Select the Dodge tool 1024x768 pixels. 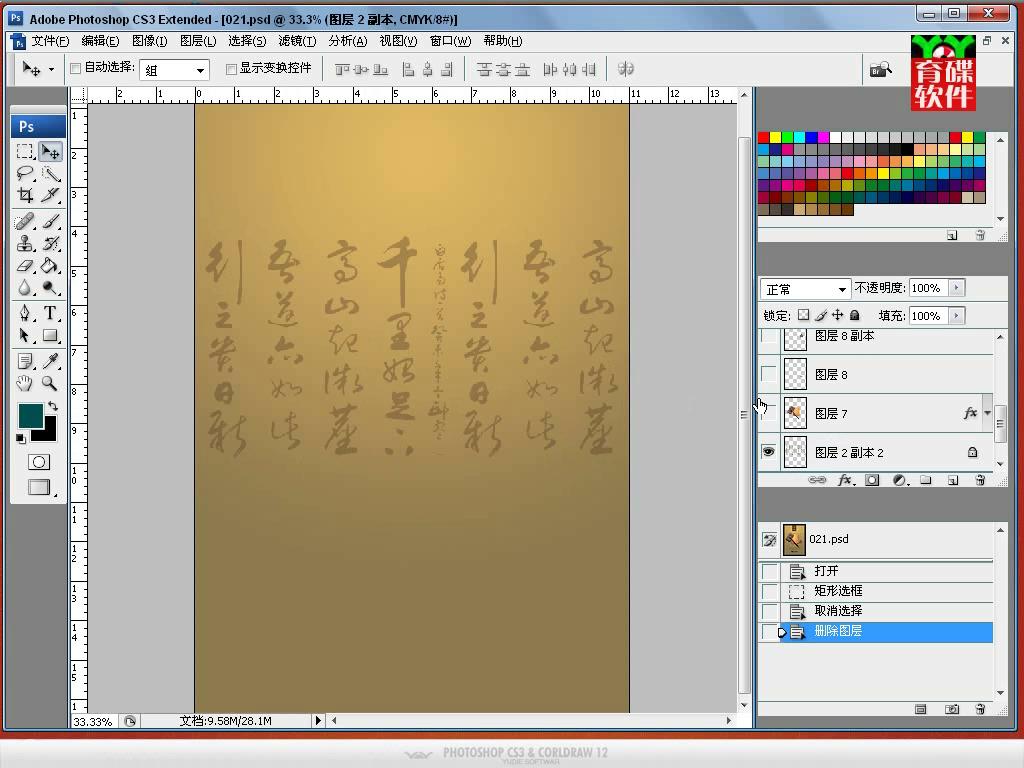point(50,287)
